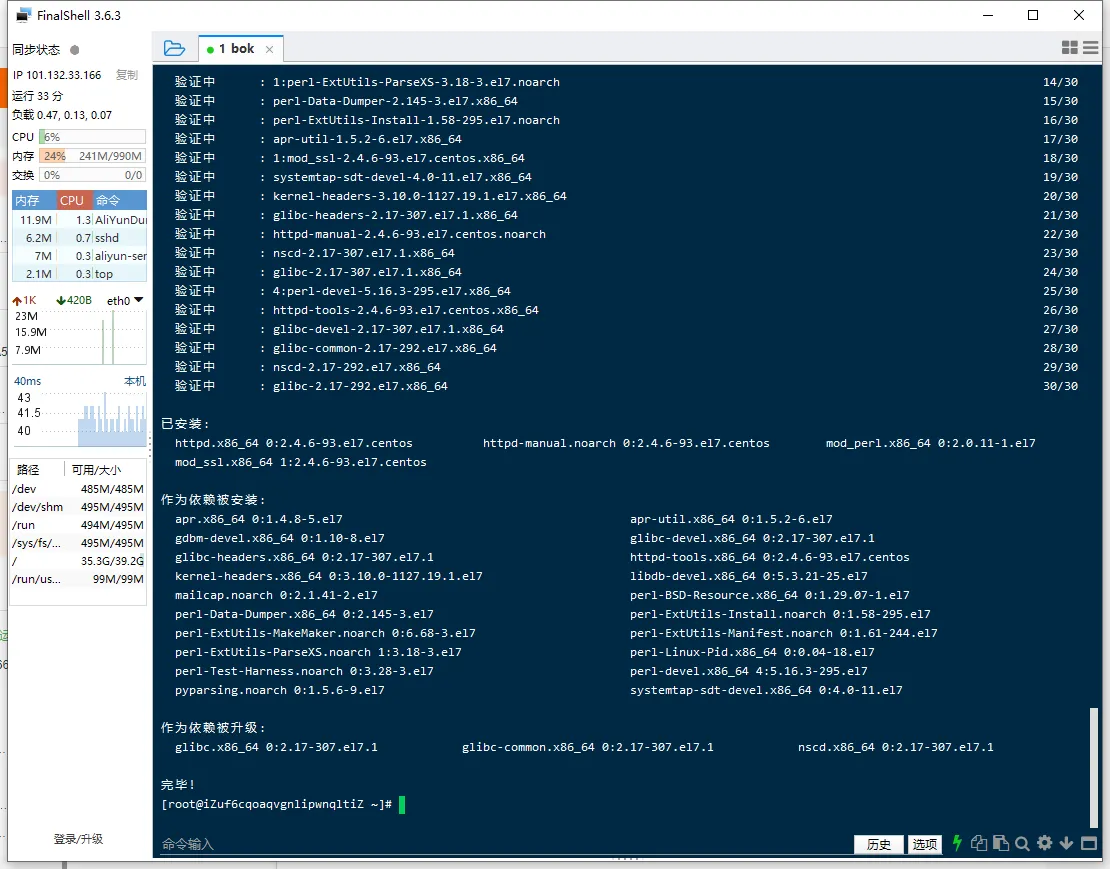Viewport: 1110px width, 869px height.
Task: Click the paste icon in terminal toolbar
Action: 1000,843
